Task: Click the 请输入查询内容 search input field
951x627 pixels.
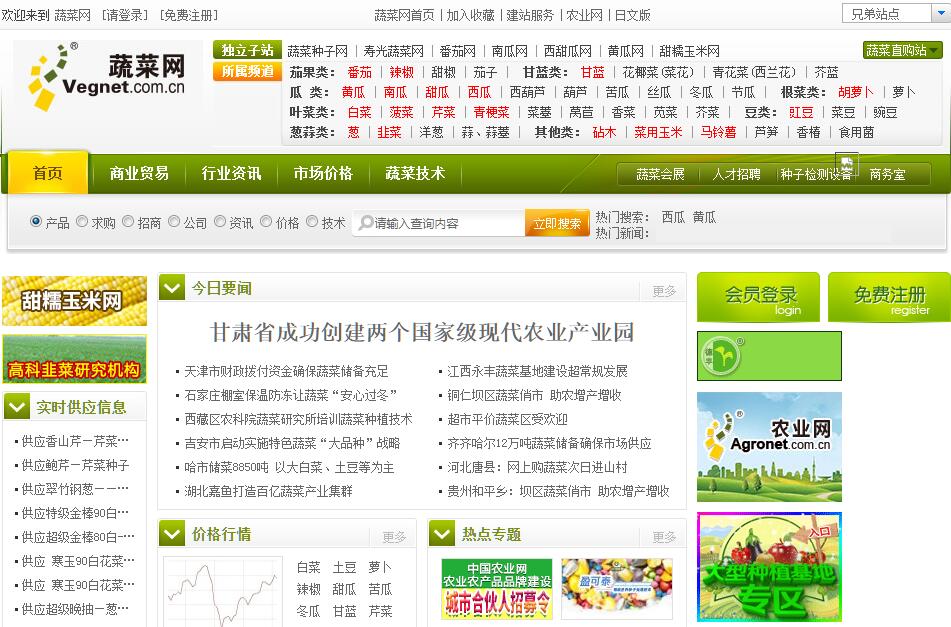Action: click(439, 223)
